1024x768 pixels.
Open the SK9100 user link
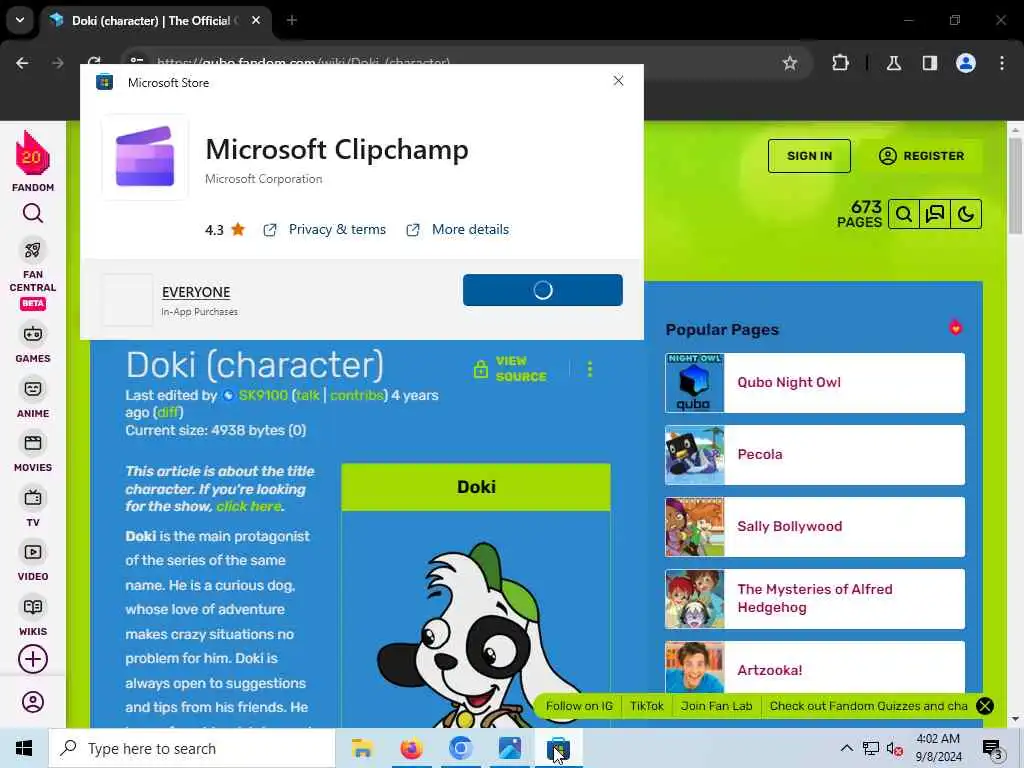pos(263,395)
